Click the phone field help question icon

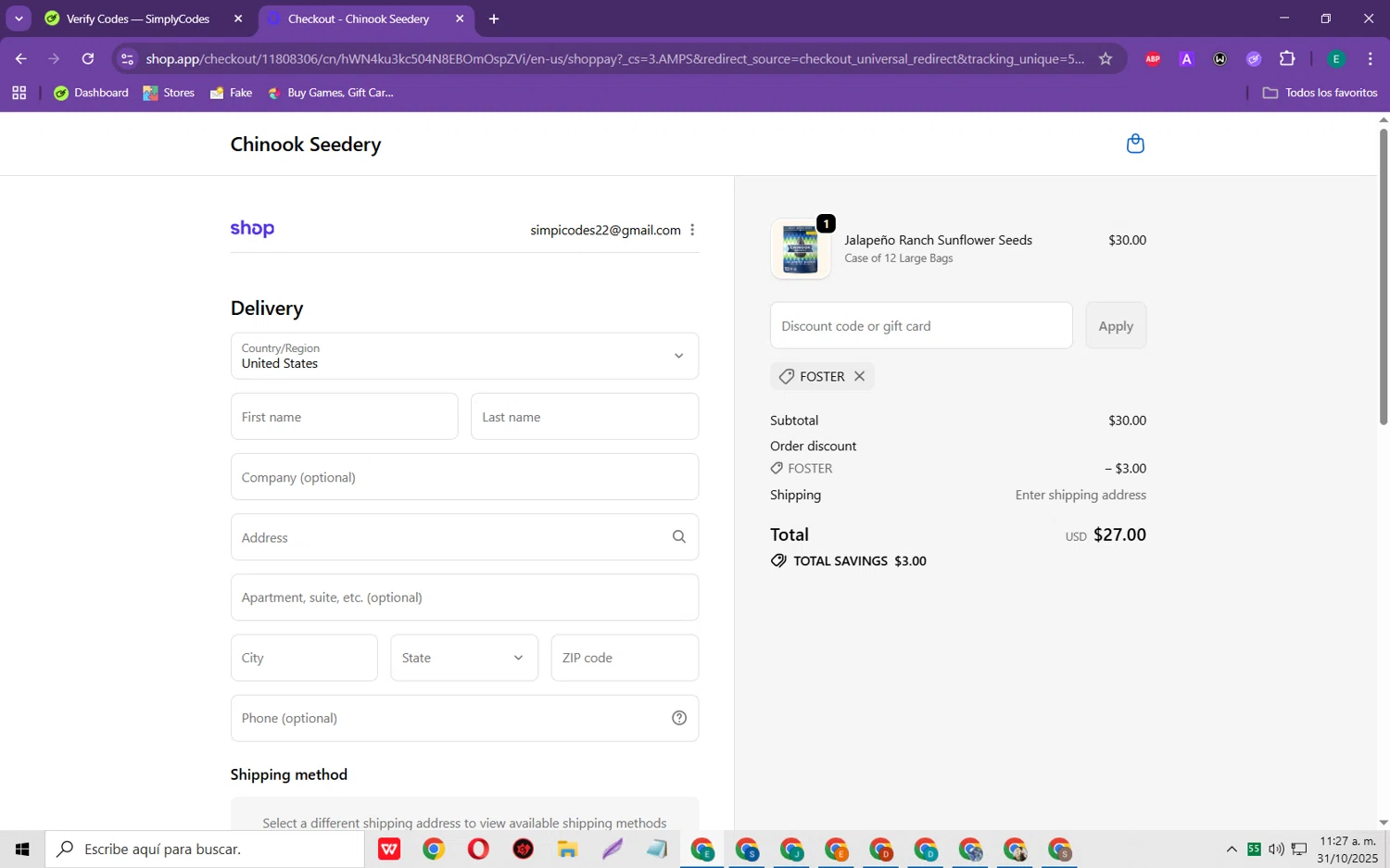(679, 718)
